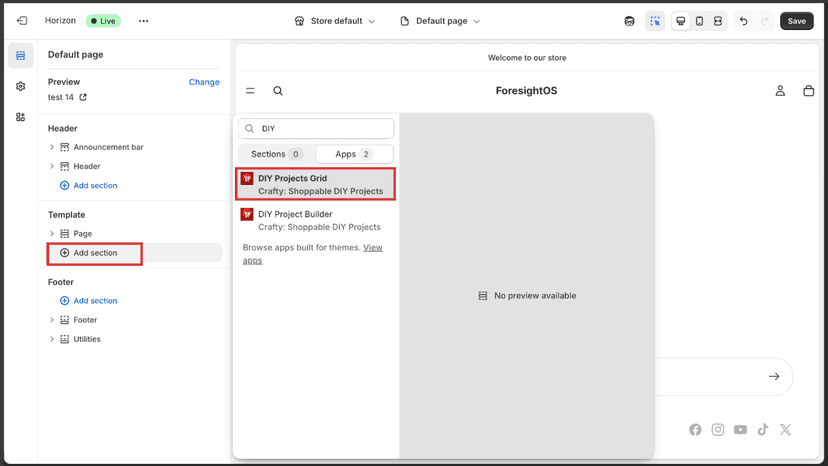The image size is (828, 466).
Task: Switch to mobile preview view
Action: point(699,21)
